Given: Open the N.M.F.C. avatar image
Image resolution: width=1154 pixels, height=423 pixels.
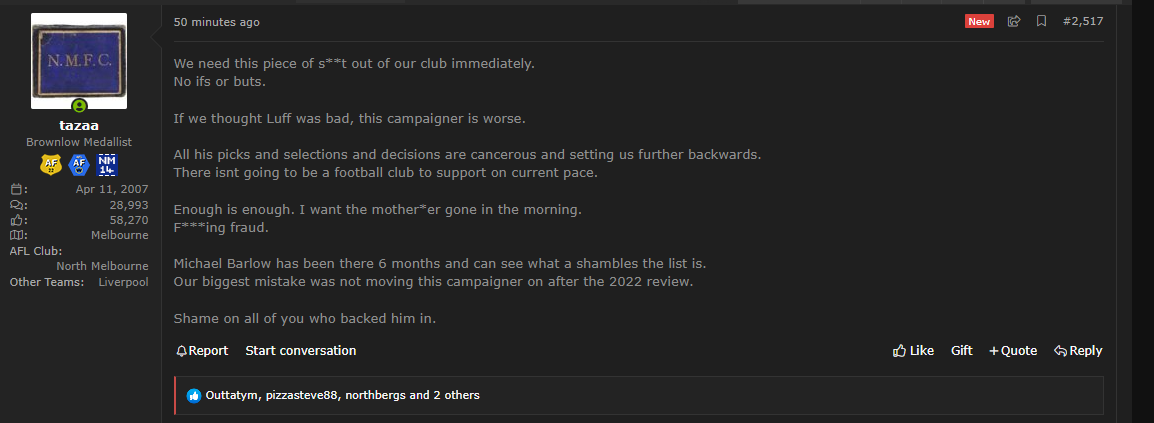Looking at the screenshot, I should (79, 61).
